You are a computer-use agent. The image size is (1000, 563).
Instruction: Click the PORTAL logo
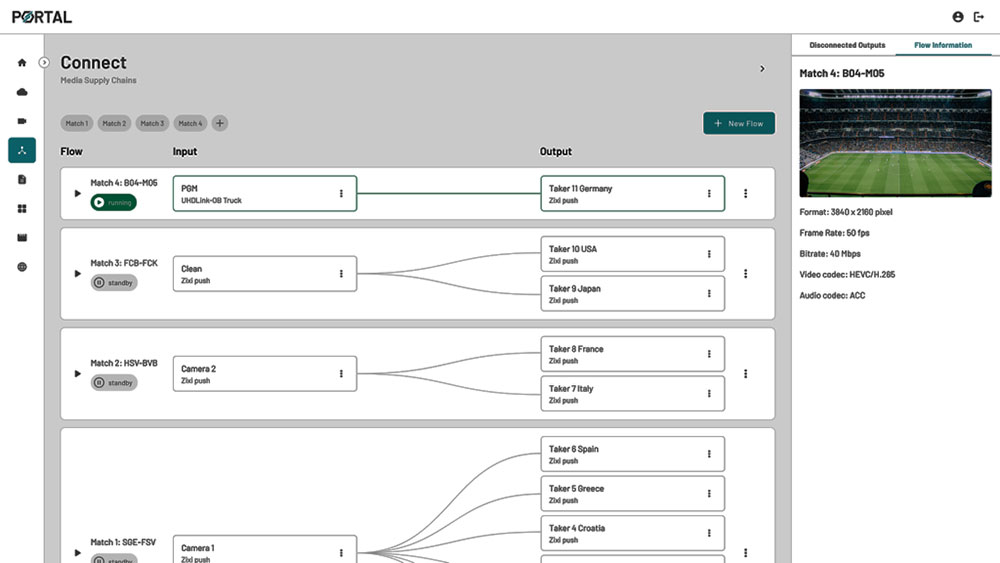41,17
